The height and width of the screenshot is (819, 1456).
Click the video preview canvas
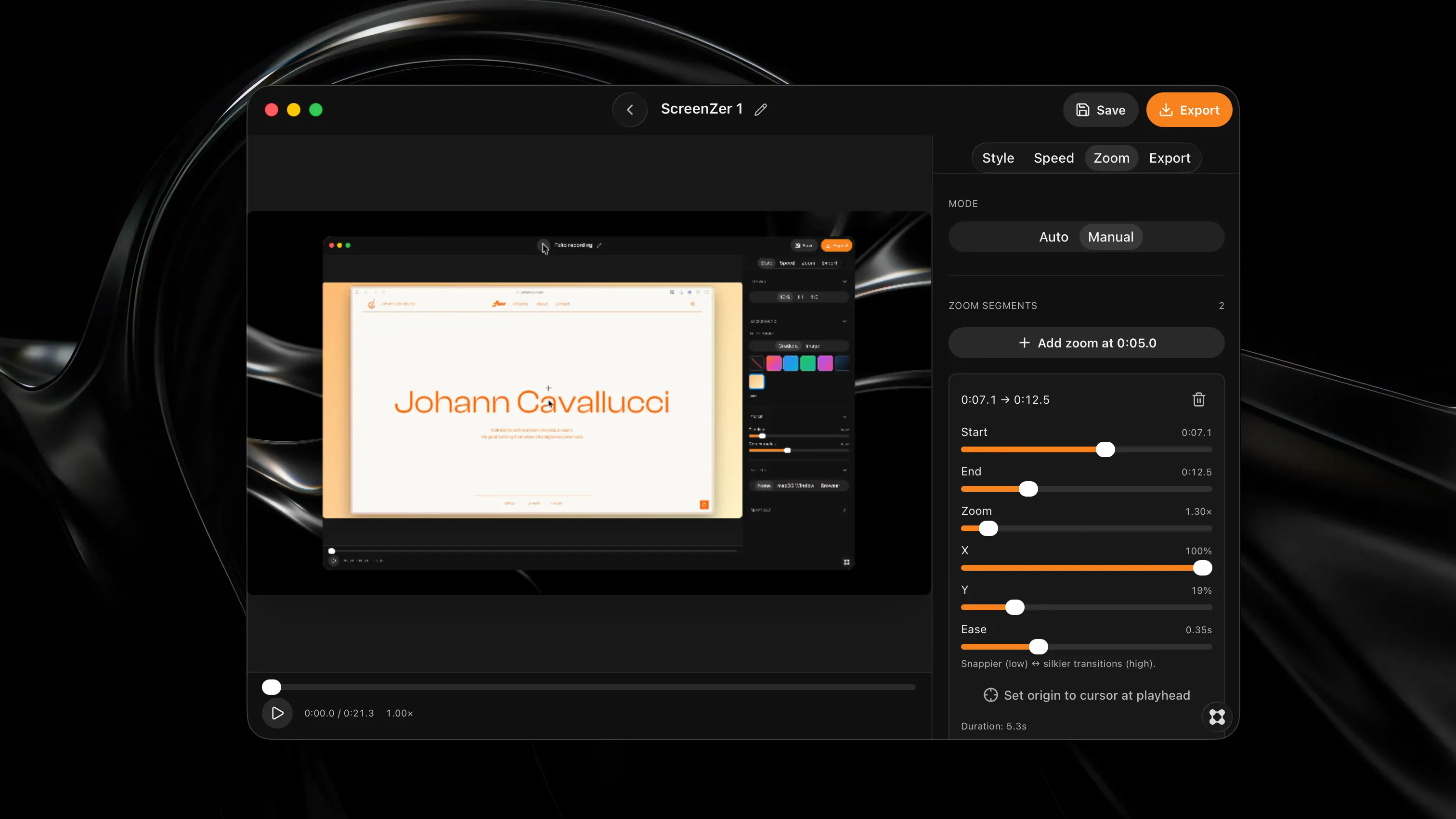tap(589, 403)
